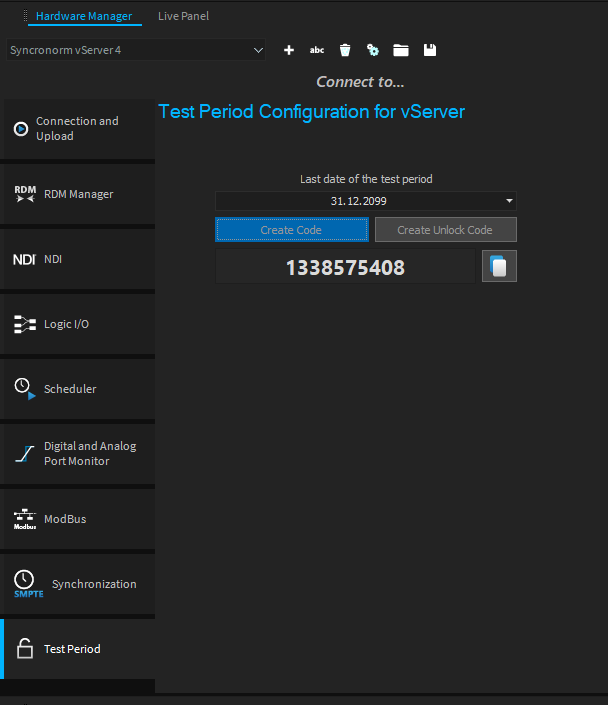This screenshot has width=608, height=705.
Task: Click the generated code field 1338575408
Action: (345, 267)
